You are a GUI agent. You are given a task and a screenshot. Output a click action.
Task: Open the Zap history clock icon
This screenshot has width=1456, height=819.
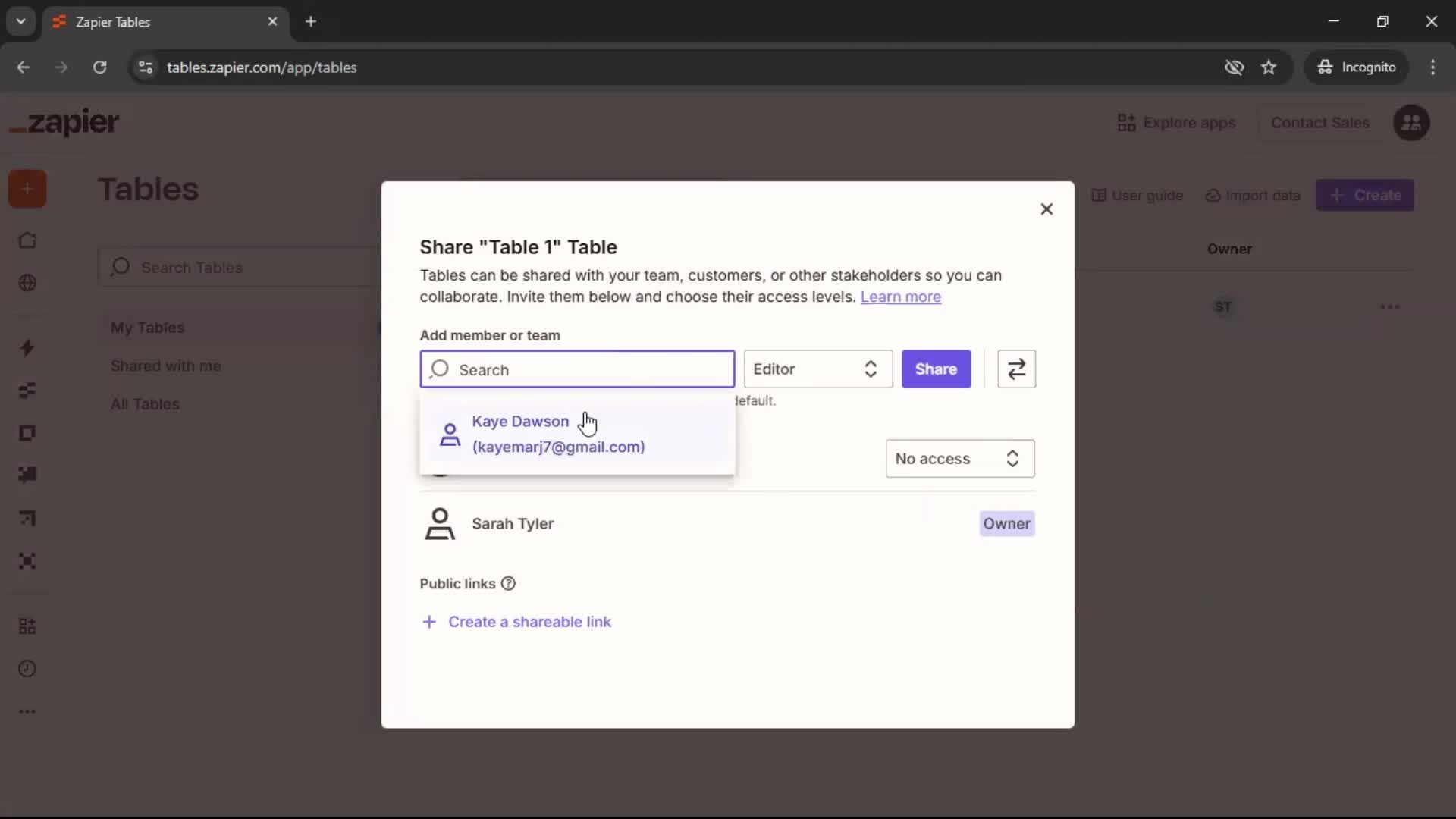coord(27,669)
